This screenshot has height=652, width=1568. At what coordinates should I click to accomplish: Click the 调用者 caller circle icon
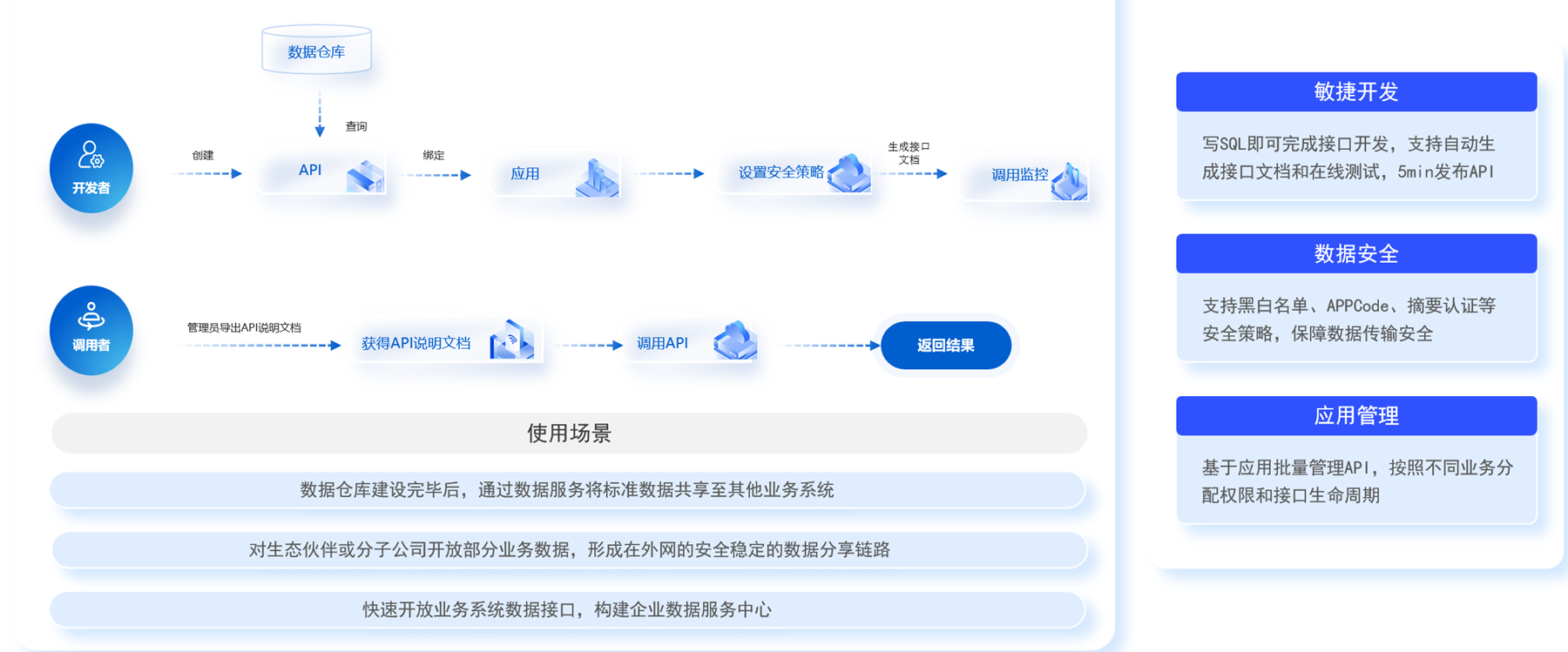tap(91, 331)
